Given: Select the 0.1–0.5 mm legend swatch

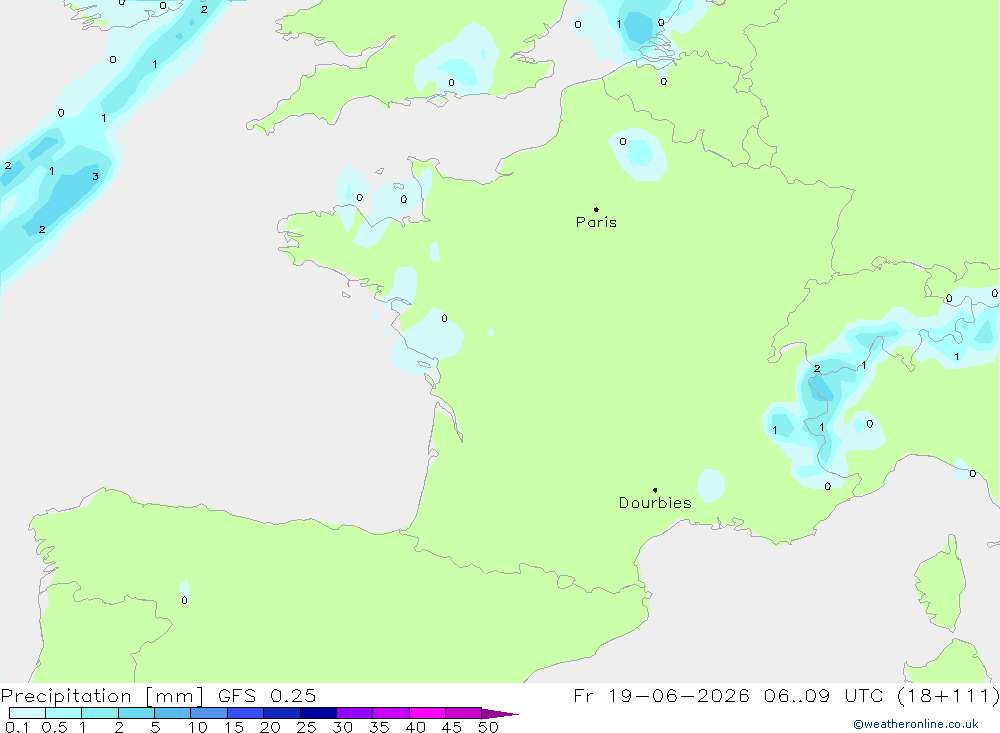Looking at the screenshot, I should [27, 713].
